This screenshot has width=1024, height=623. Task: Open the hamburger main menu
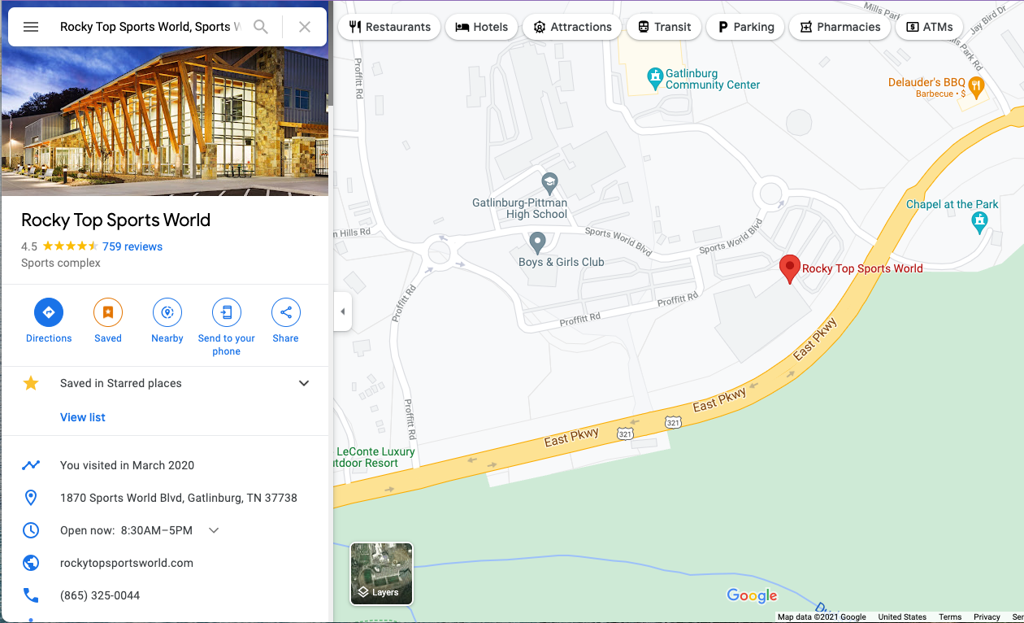pyautogui.click(x=31, y=27)
